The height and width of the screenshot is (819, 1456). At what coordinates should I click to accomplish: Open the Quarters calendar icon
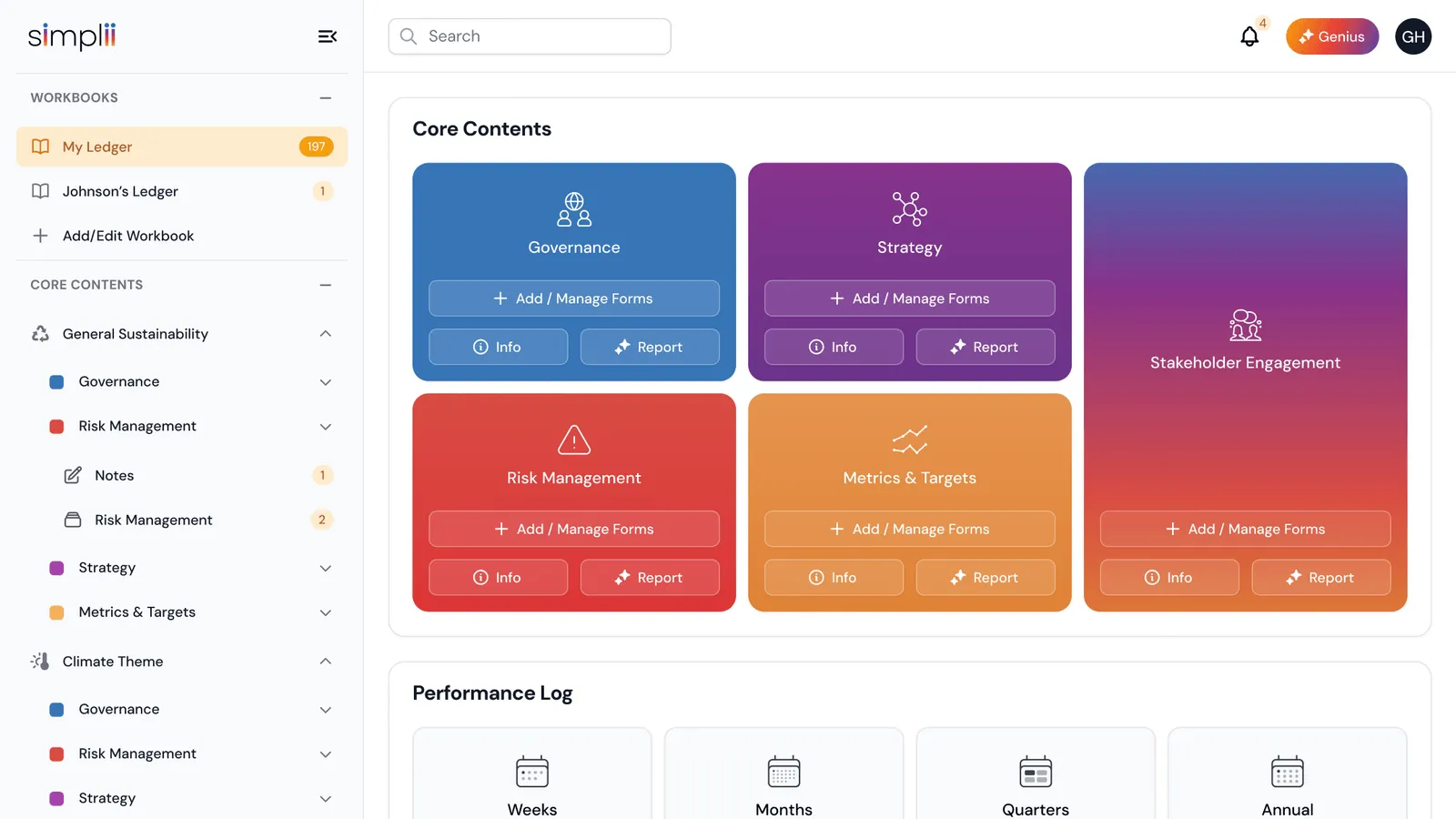point(1036,772)
